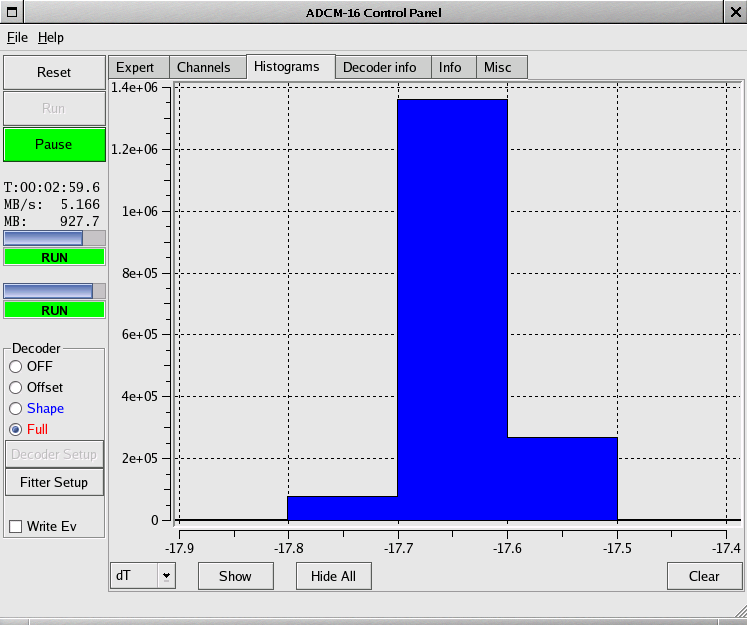Choose the Shape decoder mode
Viewport: 747px width, 625px height.
16,408
